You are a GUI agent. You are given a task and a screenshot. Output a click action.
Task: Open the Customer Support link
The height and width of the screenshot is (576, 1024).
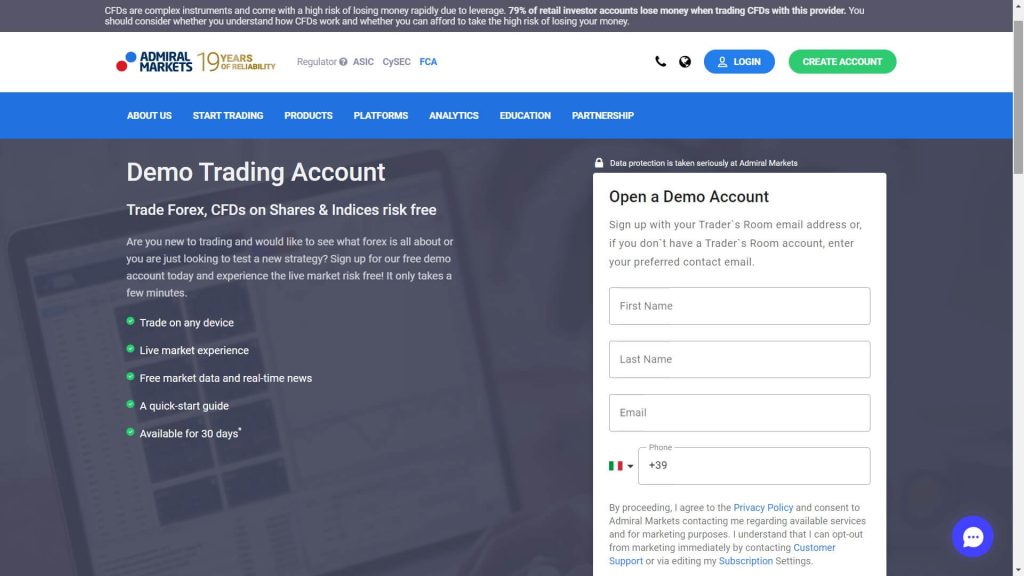722,554
